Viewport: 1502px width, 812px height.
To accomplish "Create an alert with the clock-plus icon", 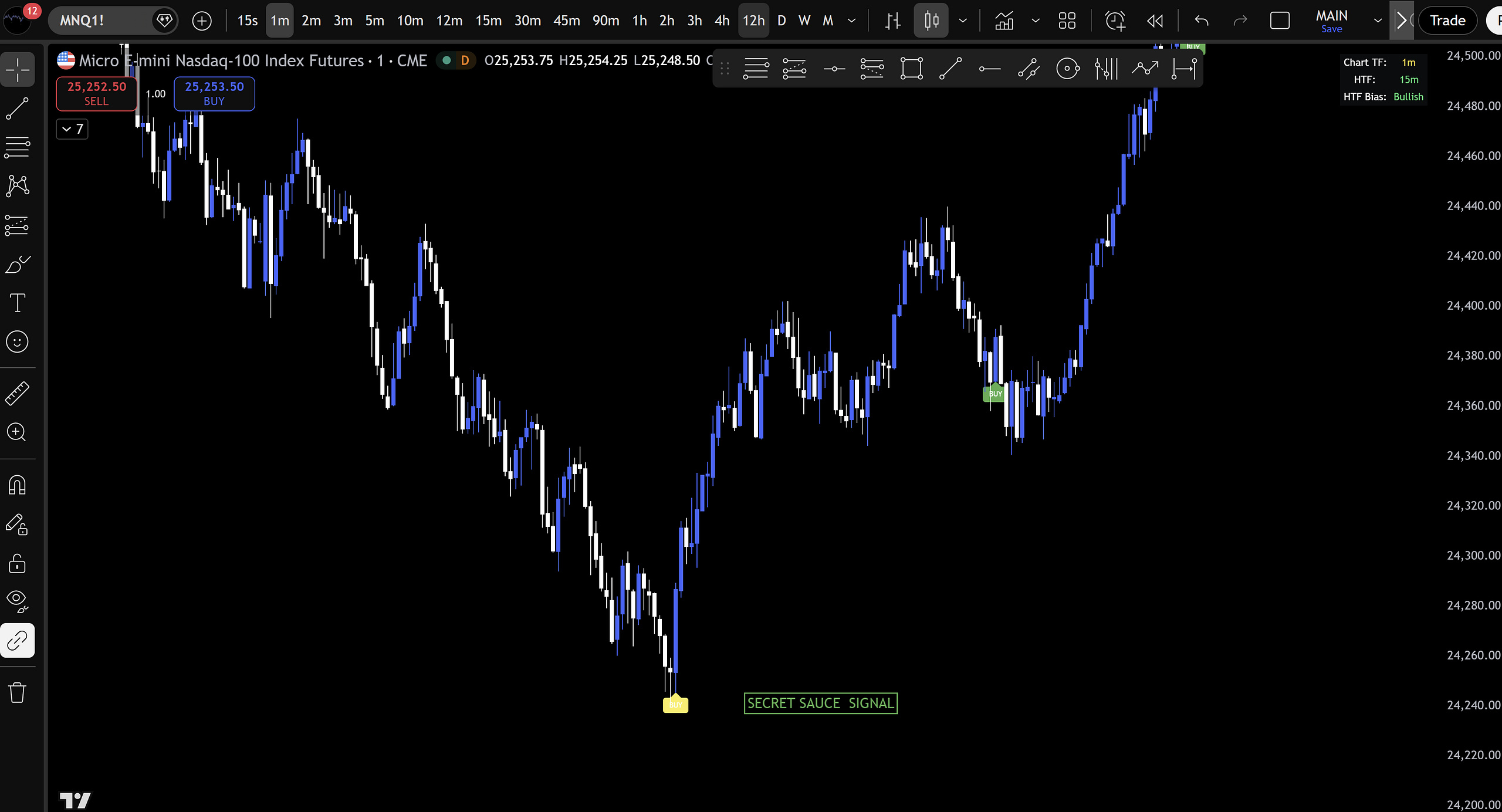I will tap(1115, 21).
